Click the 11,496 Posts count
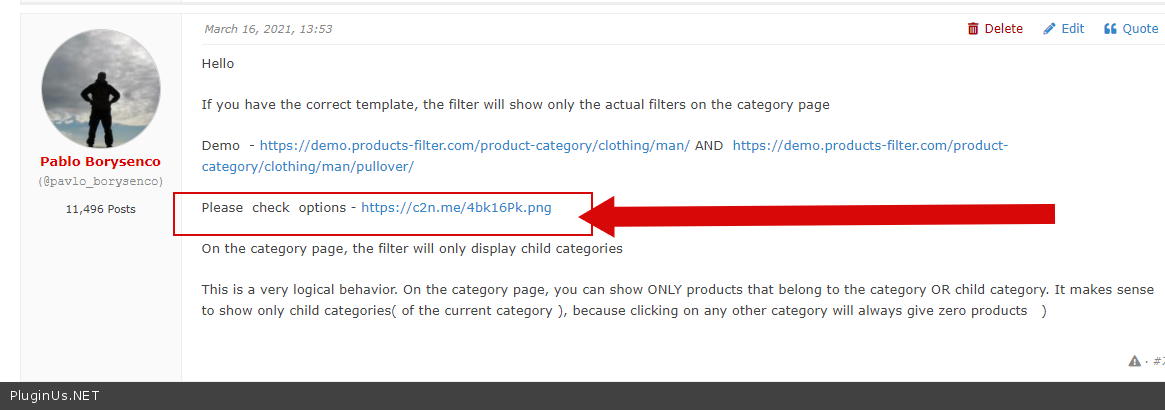 [x=100, y=209]
